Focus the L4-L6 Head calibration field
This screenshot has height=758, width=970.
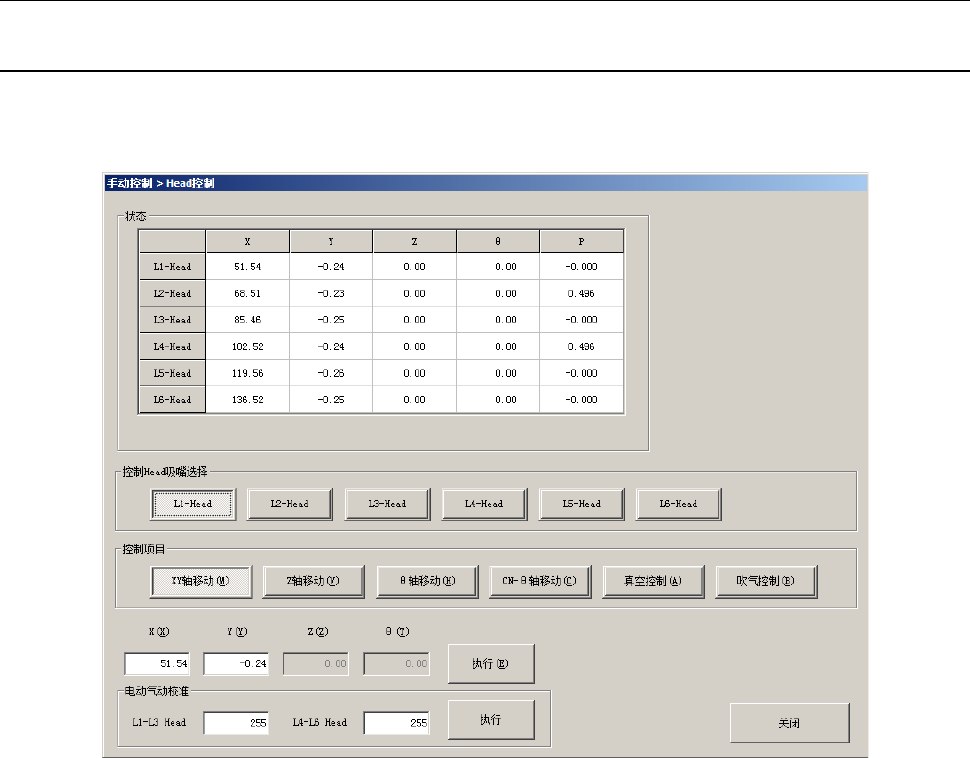(396, 723)
